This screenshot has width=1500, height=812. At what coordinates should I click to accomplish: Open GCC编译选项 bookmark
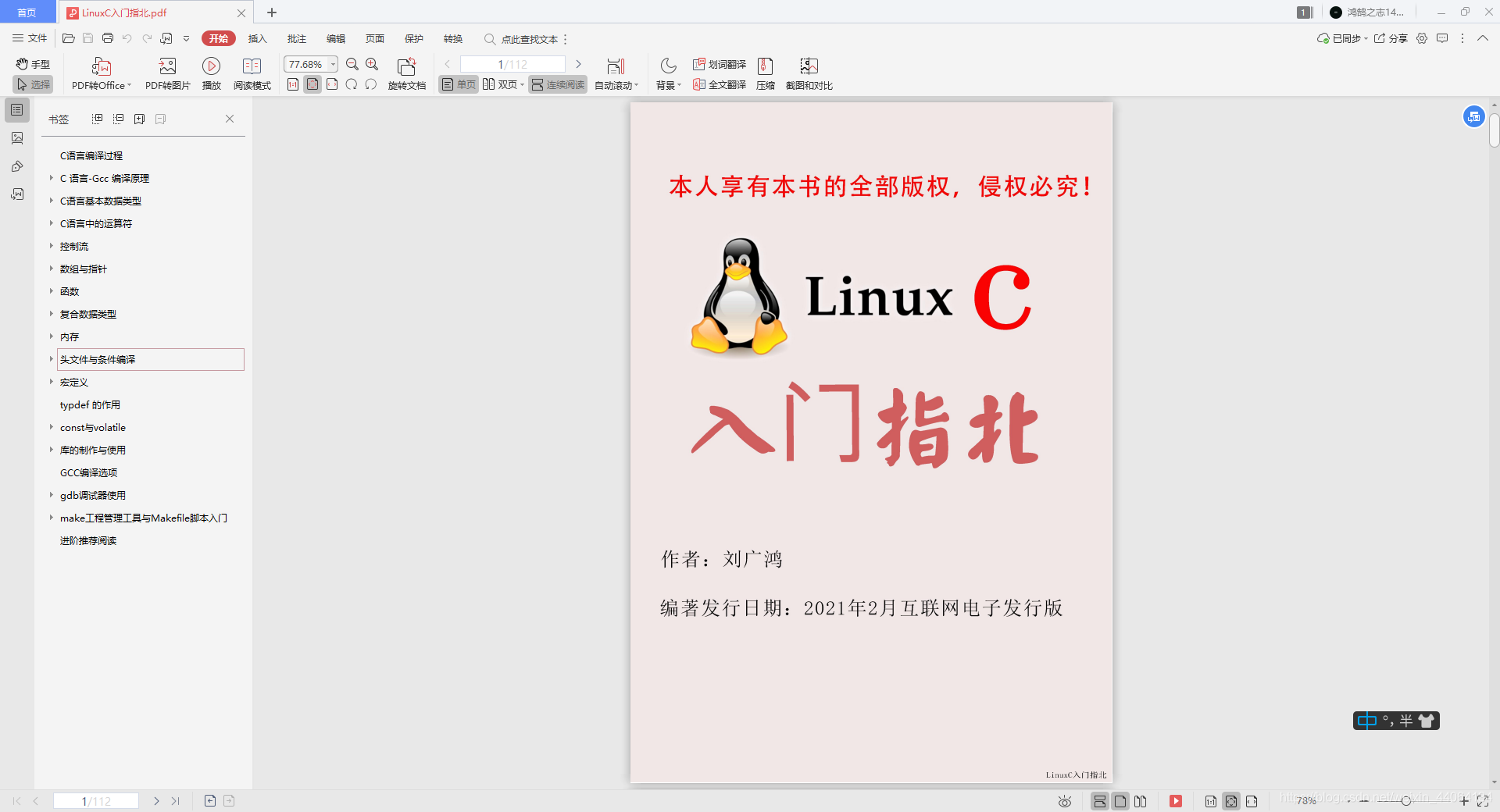(x=88, y=472)
